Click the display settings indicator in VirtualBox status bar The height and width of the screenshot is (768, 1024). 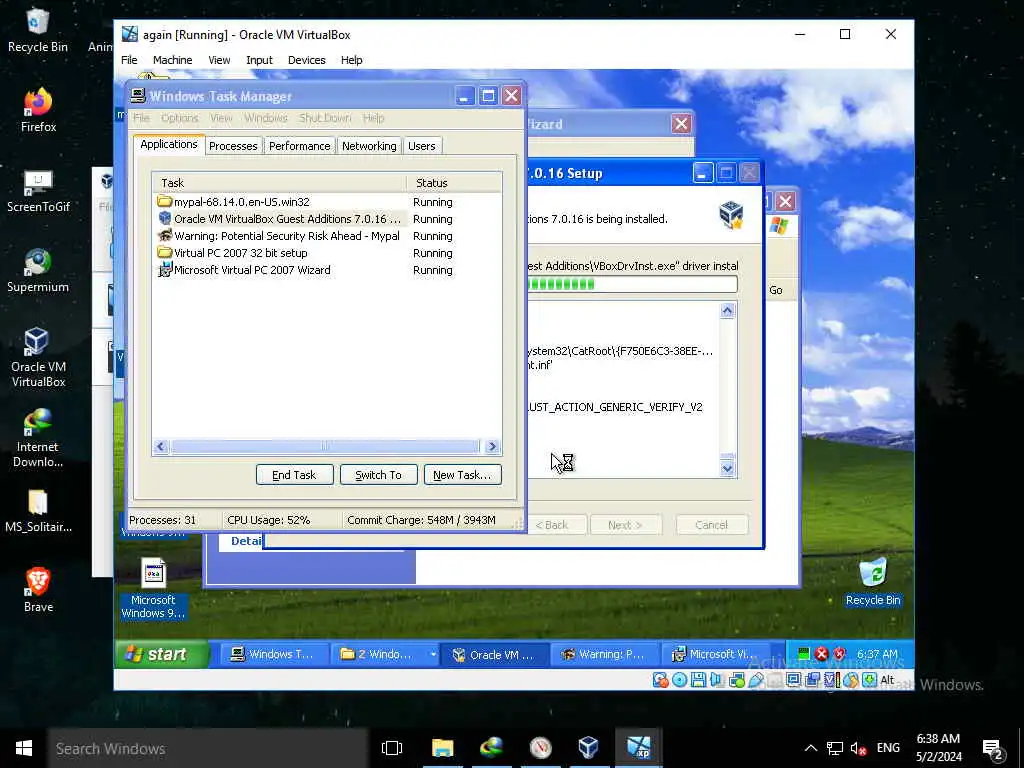pyautogui.click(x=793, y=680)
